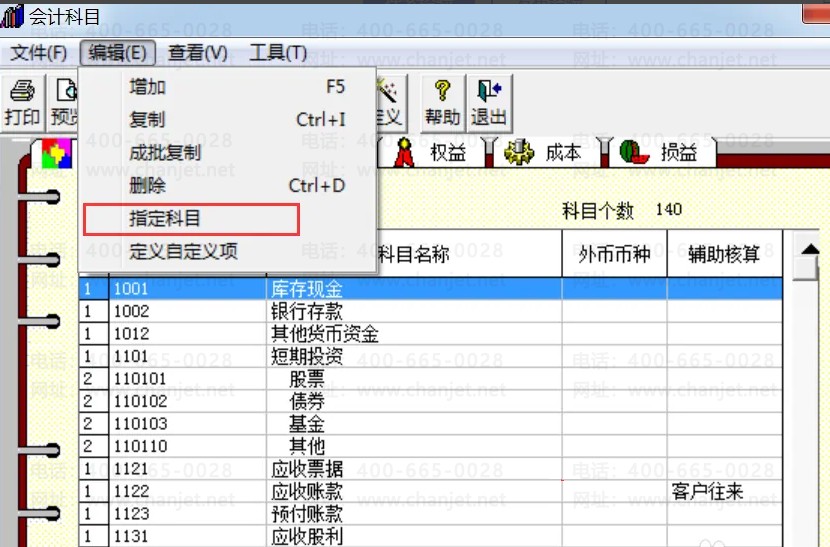This screenshot has height=547, width=830.
Task: Choose 定义自定义项 from the Edit menu
Action: (183, 251)
